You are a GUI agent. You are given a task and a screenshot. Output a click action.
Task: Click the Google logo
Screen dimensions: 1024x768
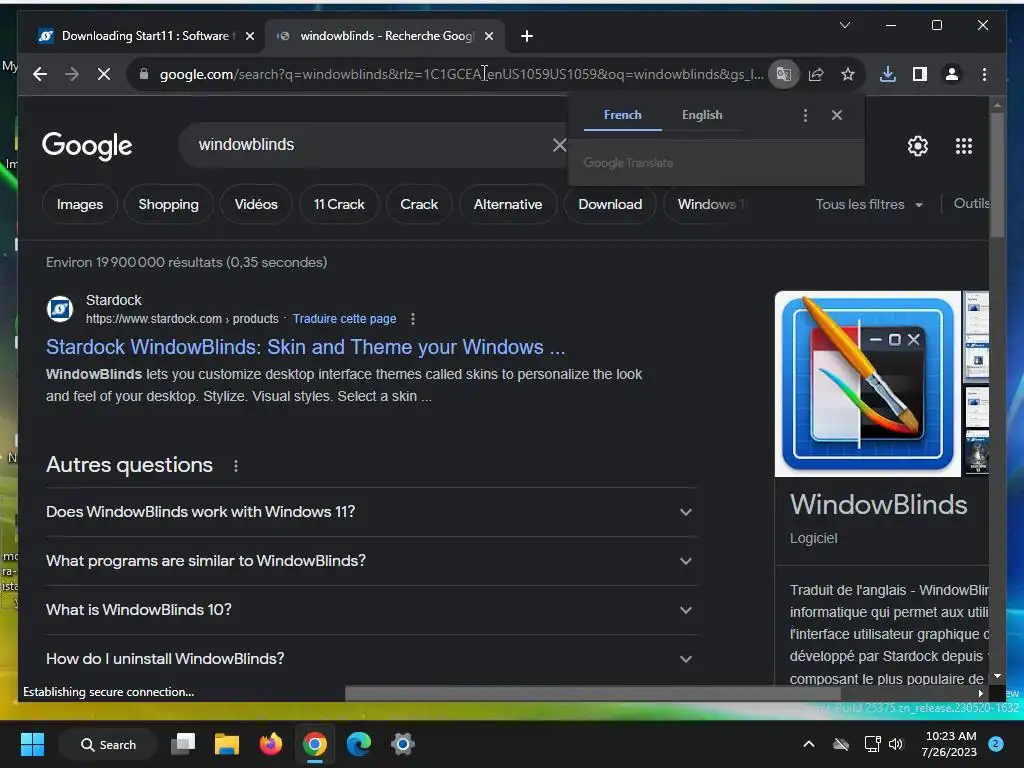pos(87,146)
